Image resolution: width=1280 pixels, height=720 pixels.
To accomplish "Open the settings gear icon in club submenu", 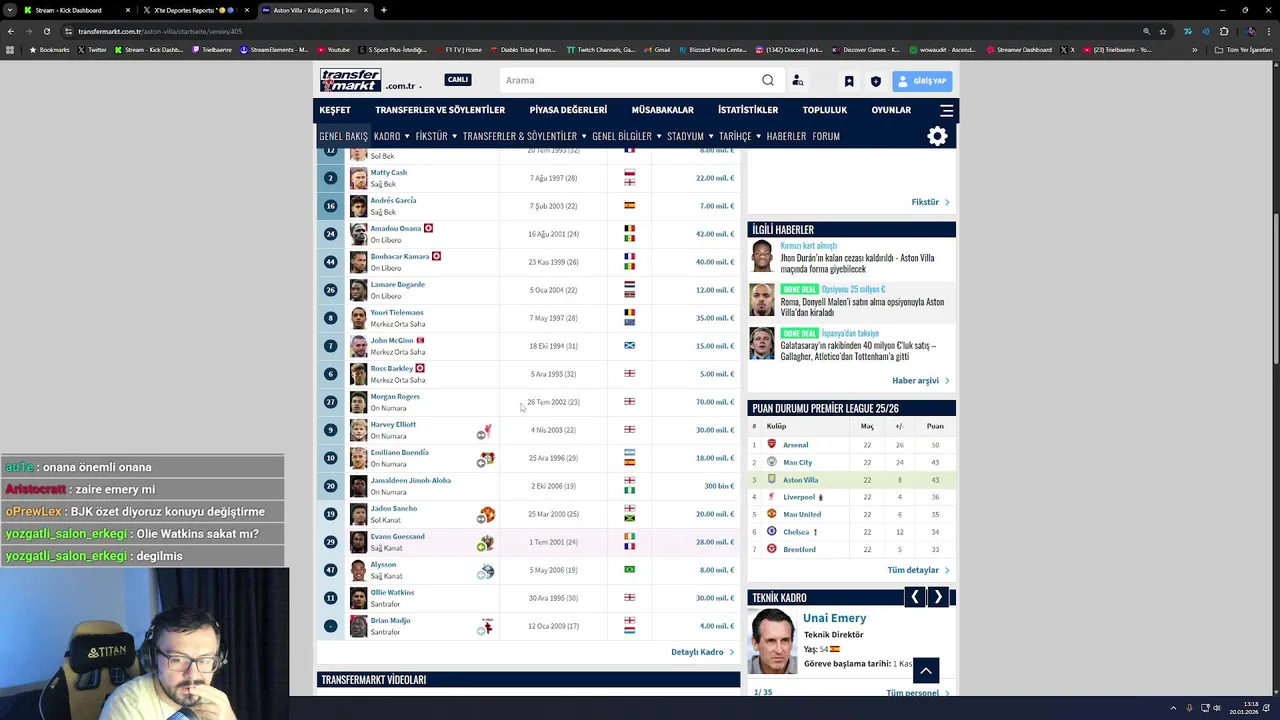I will click(x=937, y=137).
